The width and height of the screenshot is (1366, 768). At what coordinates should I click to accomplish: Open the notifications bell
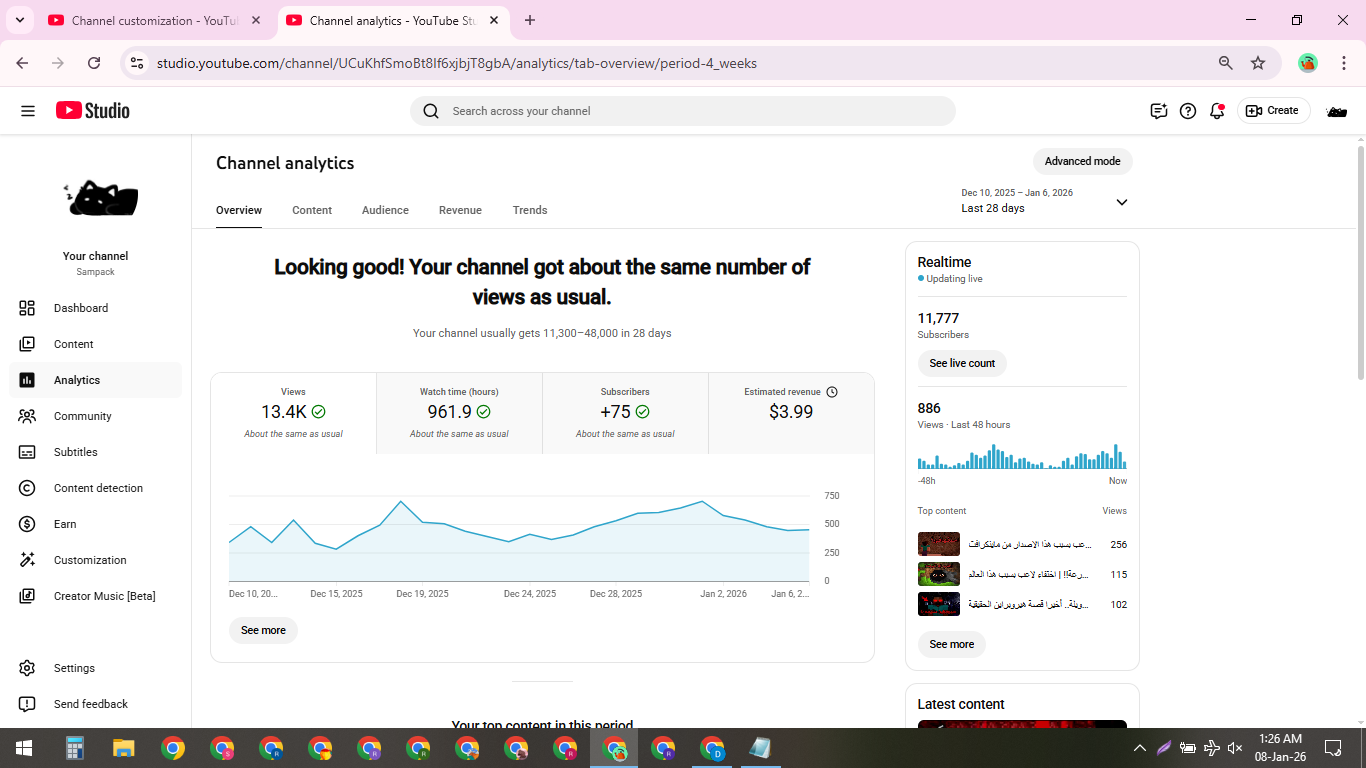(1217, 111)
